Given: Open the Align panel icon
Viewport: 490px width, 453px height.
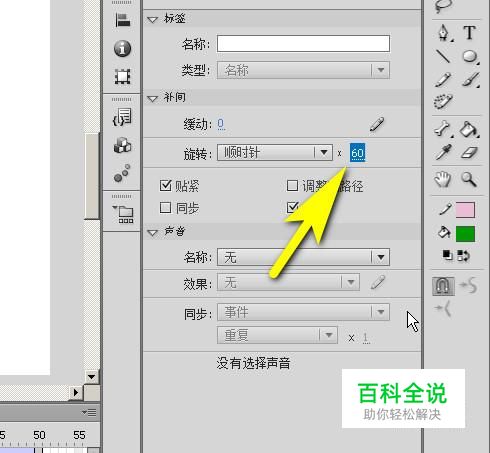Looking at the screenshot, I should [122, 20].
